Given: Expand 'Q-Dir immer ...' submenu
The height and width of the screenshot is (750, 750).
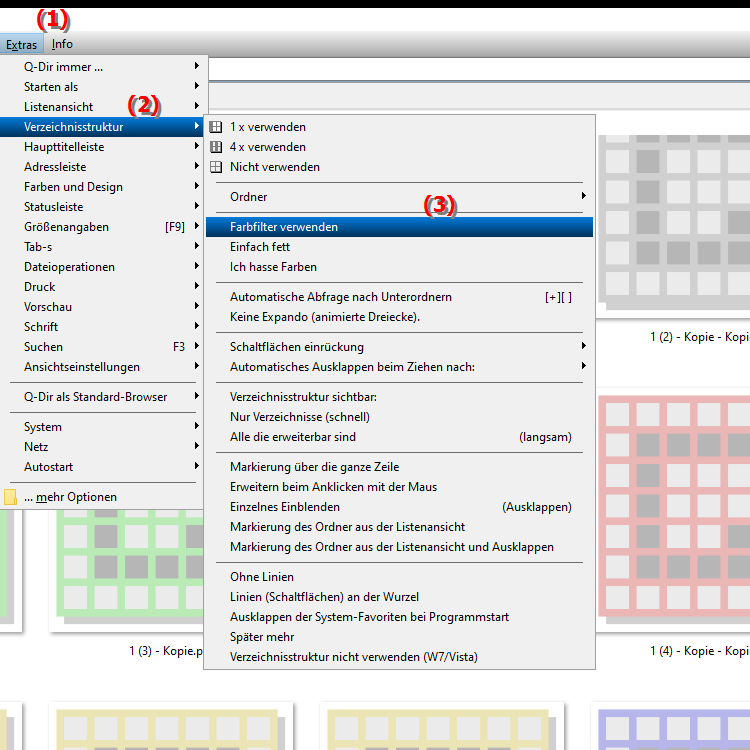Looking at the screenshot, I should point(101,66).
